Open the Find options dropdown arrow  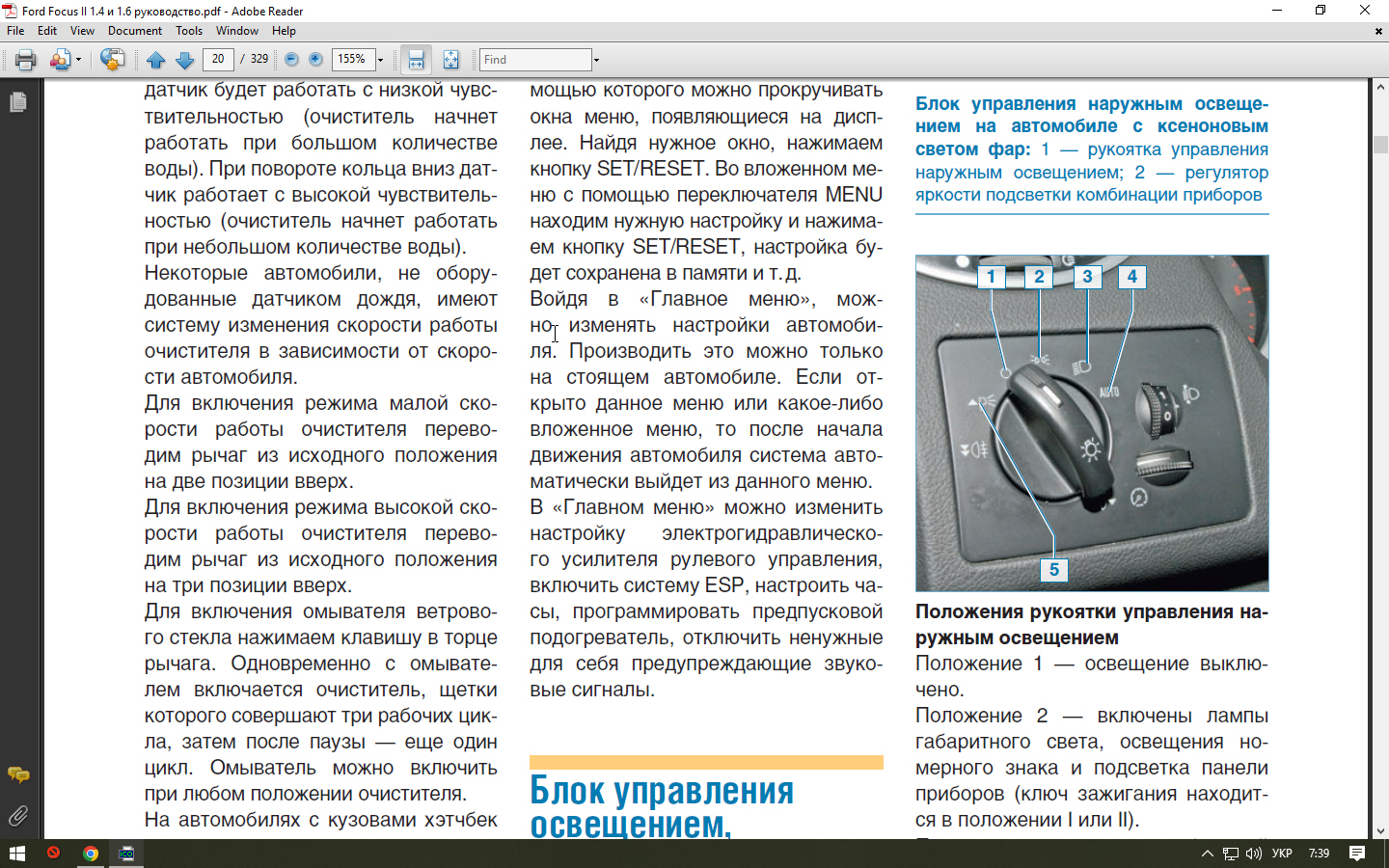coord(596,60)
